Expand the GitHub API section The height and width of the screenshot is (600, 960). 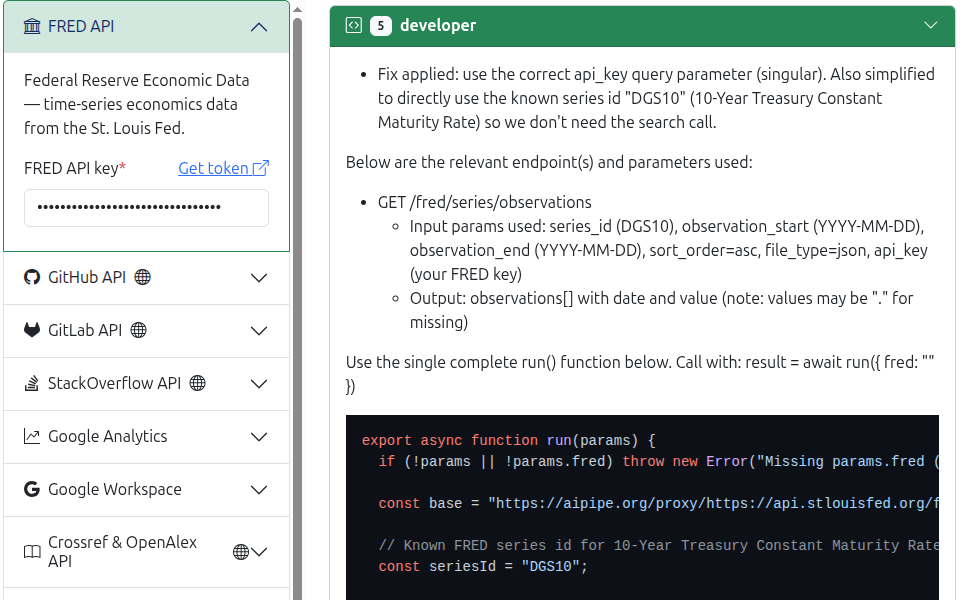(x=259, y=277)
